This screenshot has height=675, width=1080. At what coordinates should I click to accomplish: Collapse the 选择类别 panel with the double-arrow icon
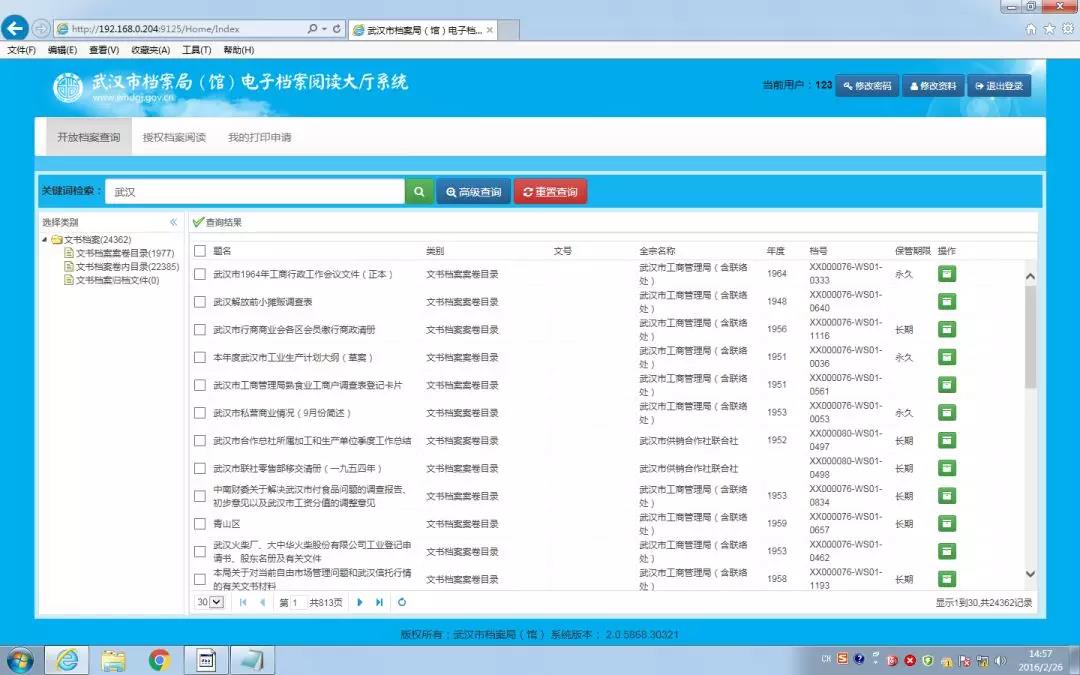[x=173, y=222]
